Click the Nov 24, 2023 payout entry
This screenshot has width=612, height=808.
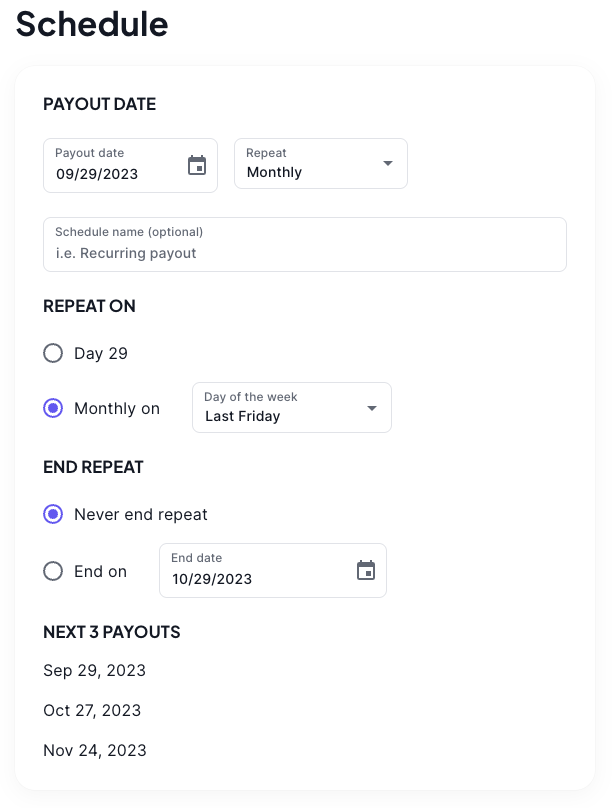point(95,750)
